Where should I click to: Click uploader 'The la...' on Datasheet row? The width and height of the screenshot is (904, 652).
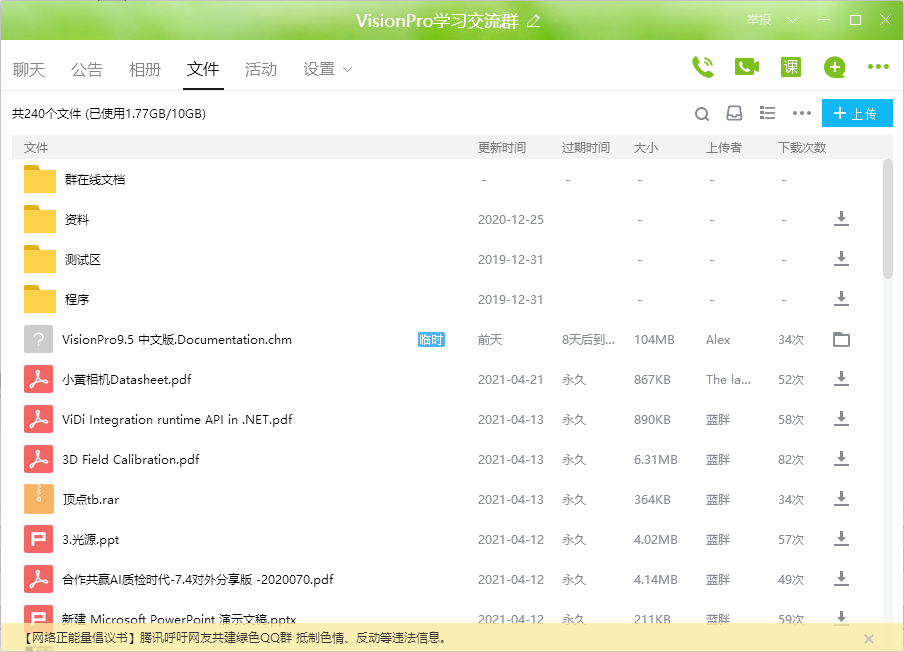point(728,379)
